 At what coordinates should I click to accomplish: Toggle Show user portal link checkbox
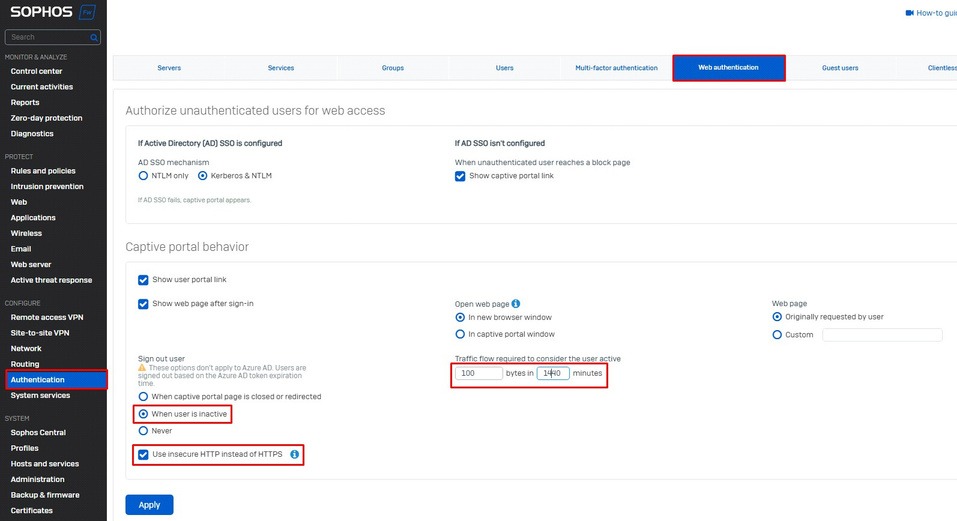[x=143, y=279]
